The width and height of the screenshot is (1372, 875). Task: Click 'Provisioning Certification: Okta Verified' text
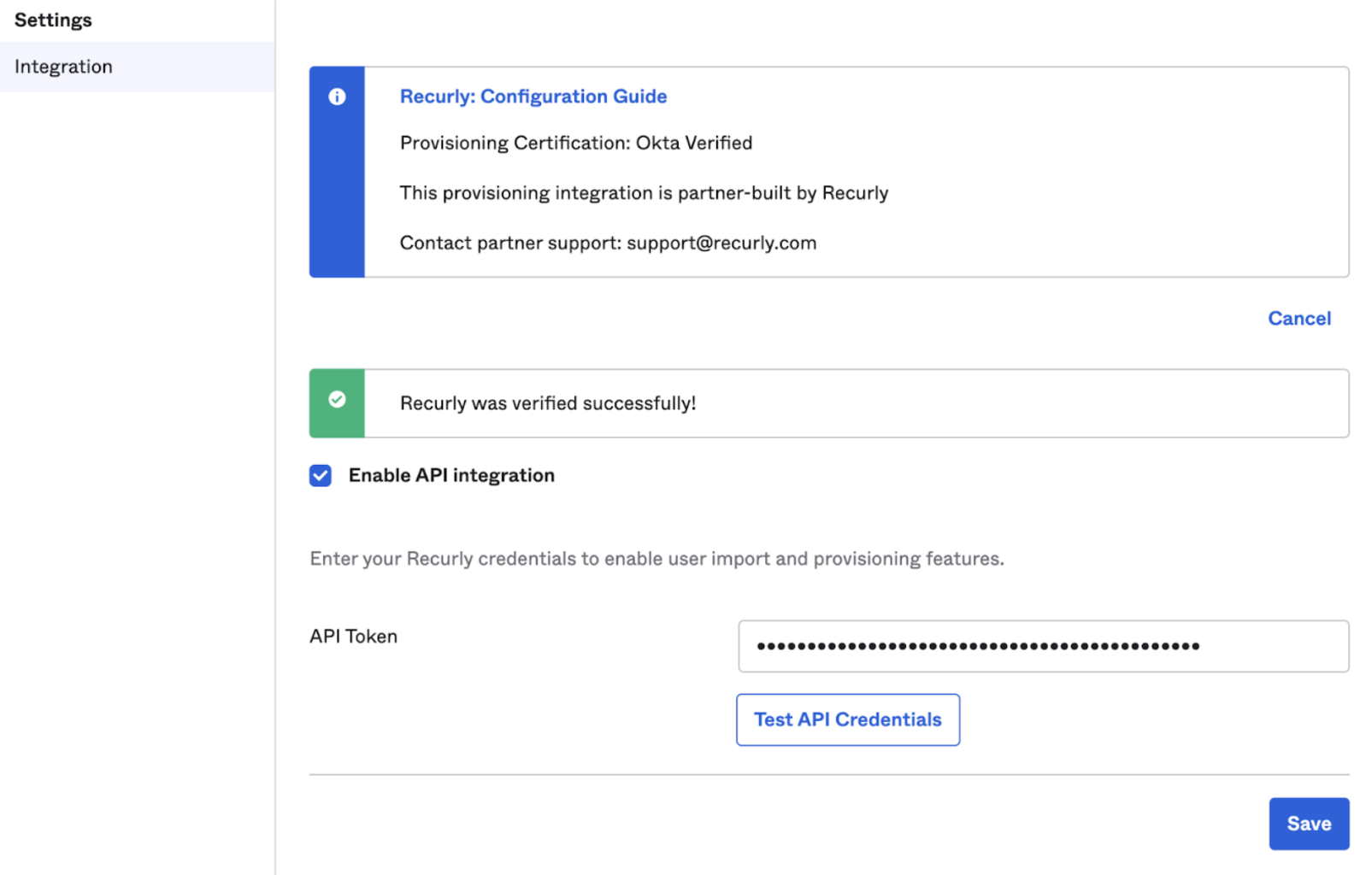(576, 144)
